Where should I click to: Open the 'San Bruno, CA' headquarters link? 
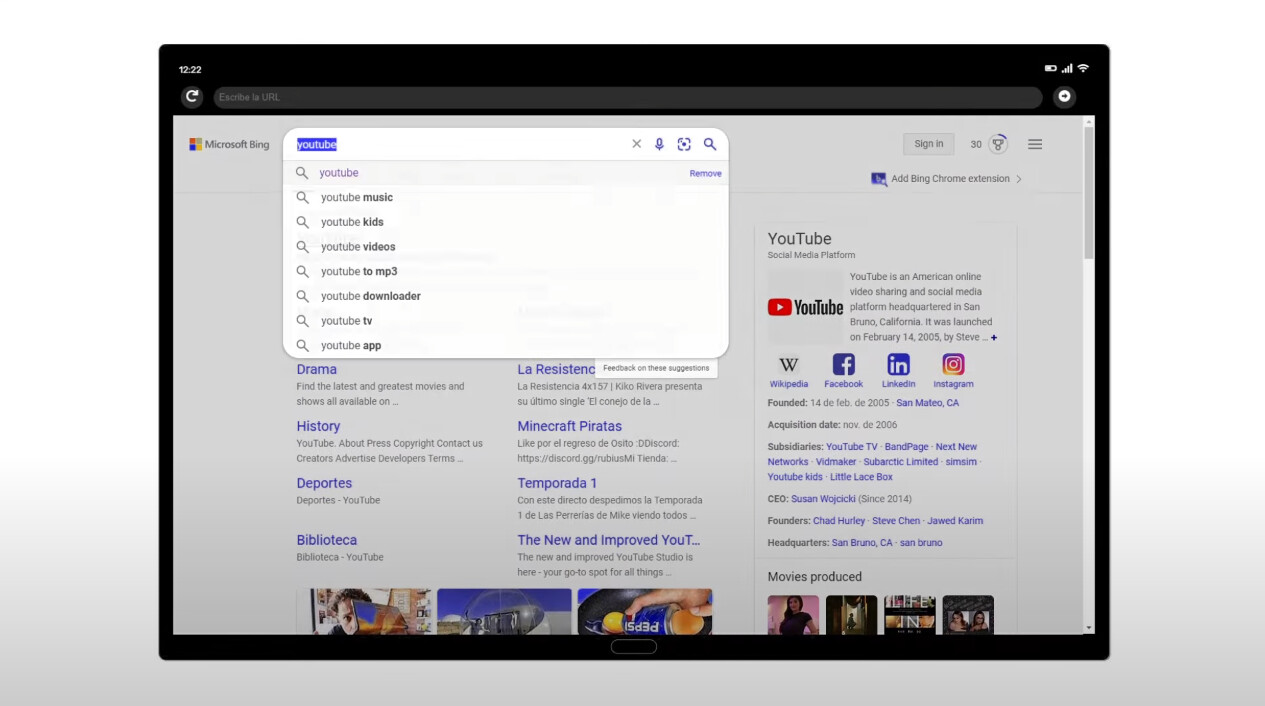pyautogui.click(x=862, y=543)
